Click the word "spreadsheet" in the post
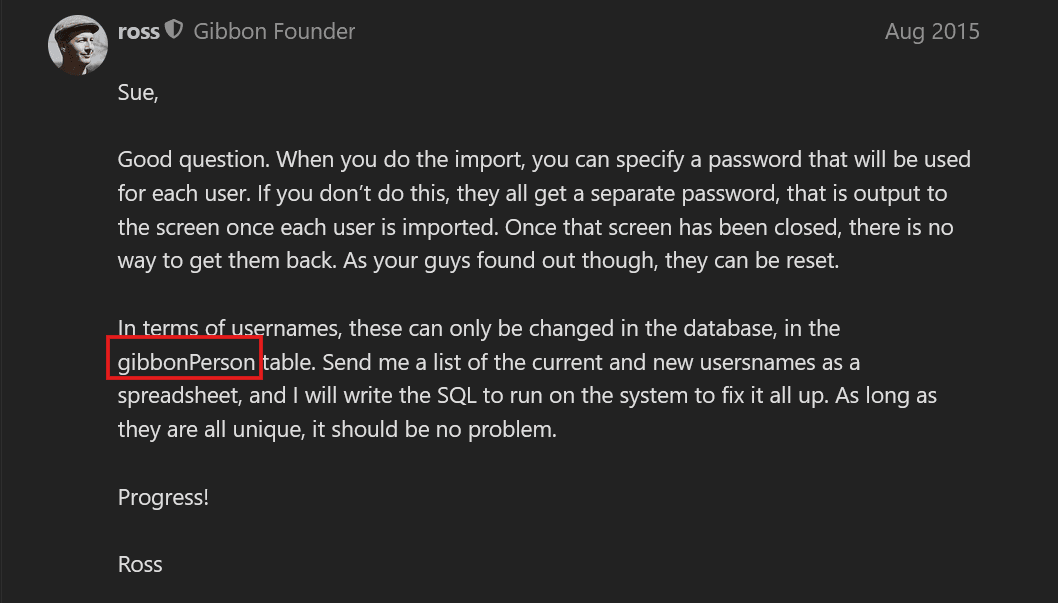Screen dimensions: 1058x603 coord(177,396)
